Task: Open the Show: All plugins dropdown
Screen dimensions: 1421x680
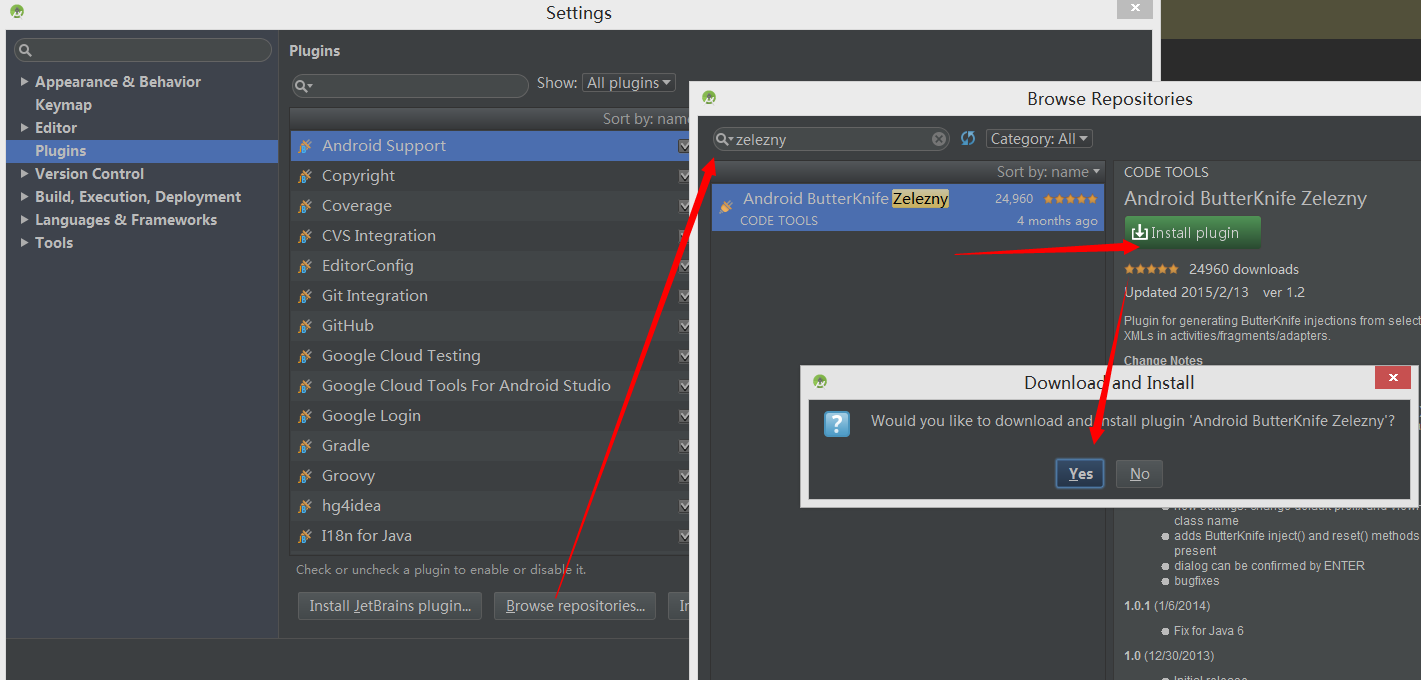Action: coord(629,83)
